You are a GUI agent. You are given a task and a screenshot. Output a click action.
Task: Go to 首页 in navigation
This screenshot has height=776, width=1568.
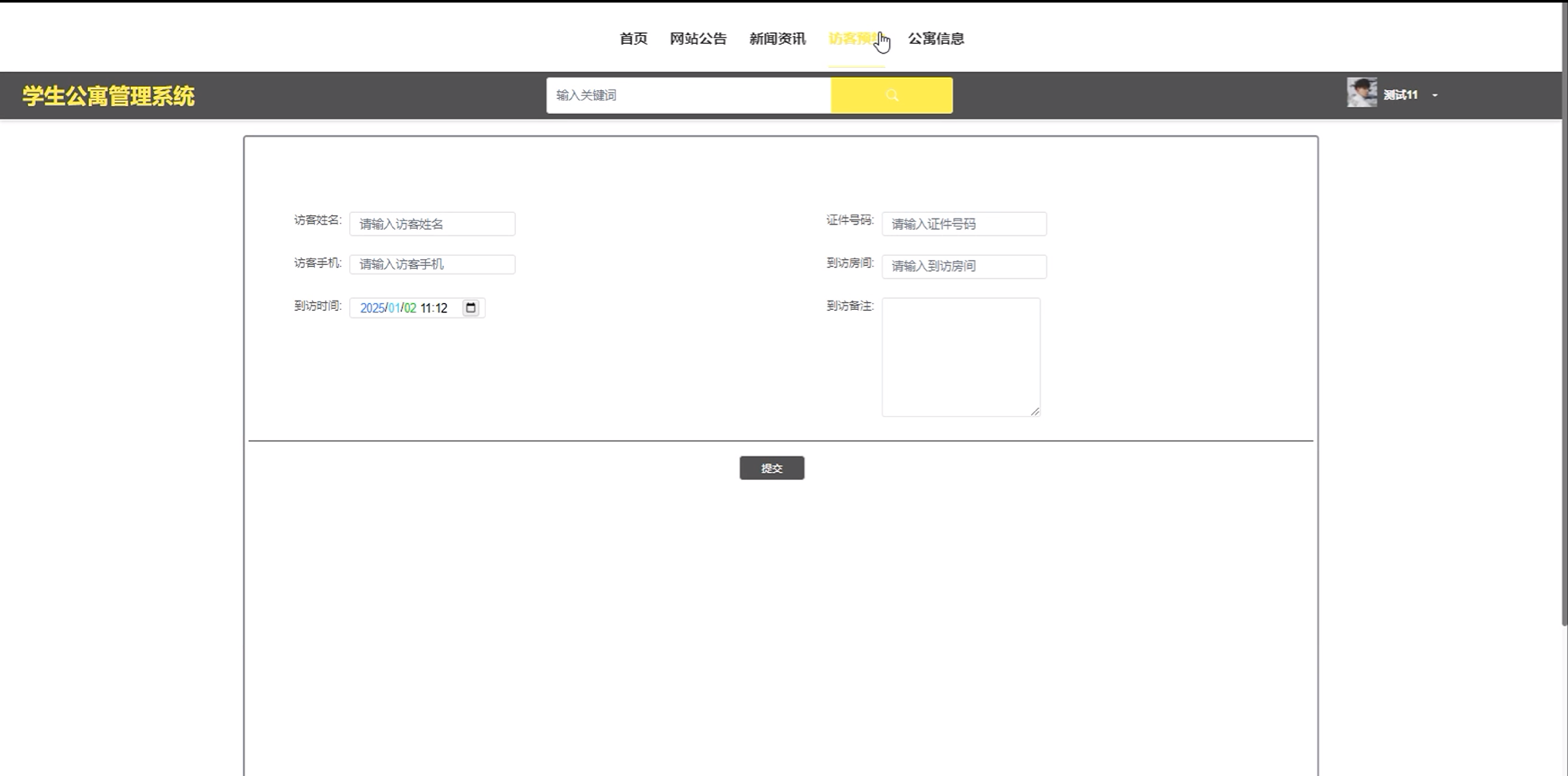pos(633,38)
